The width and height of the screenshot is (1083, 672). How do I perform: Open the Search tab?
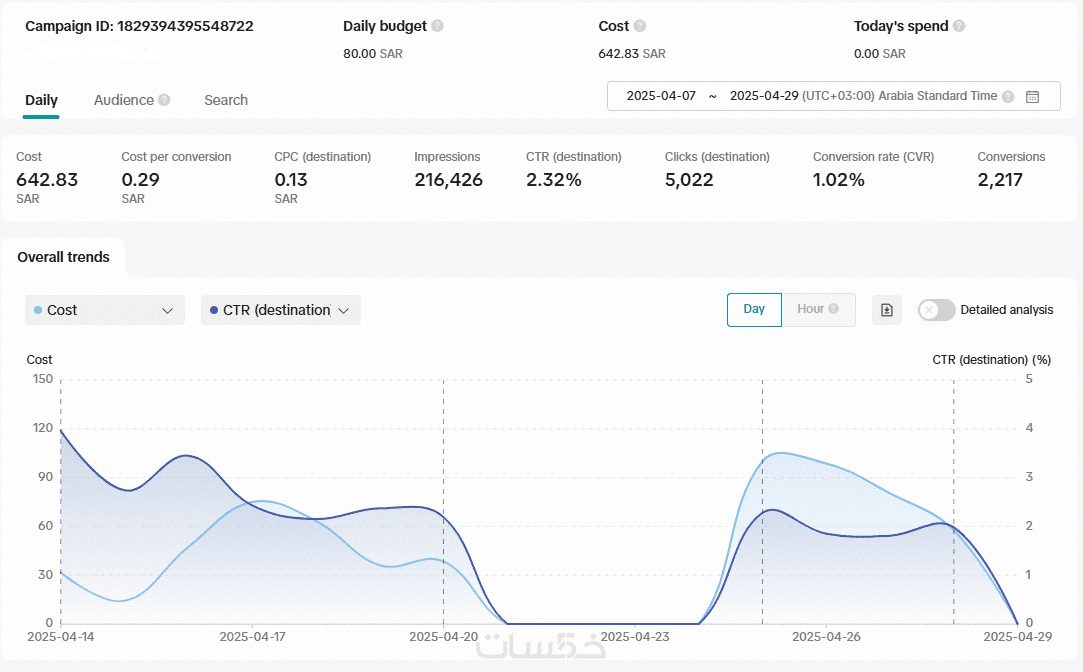tap(226, 100)
